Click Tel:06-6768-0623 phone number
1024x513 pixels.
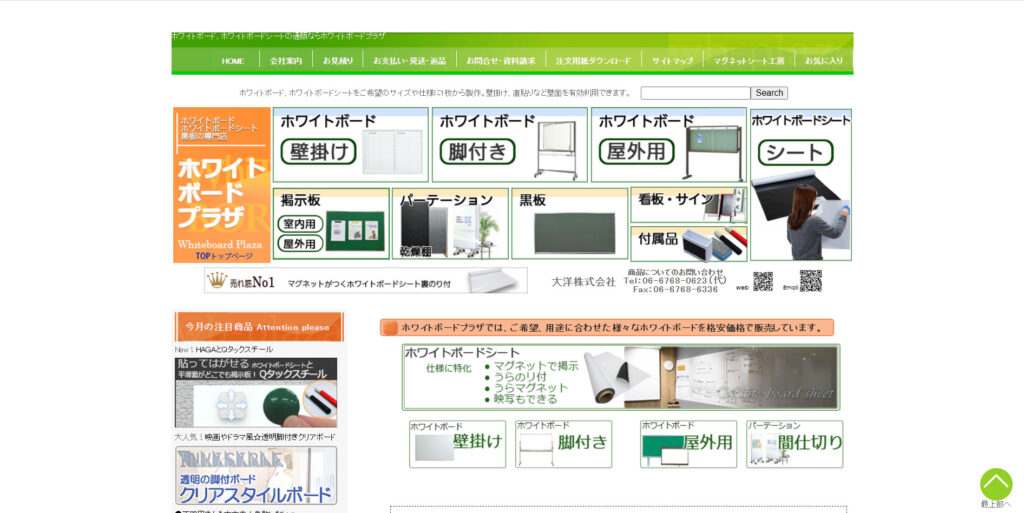point(675,281)
